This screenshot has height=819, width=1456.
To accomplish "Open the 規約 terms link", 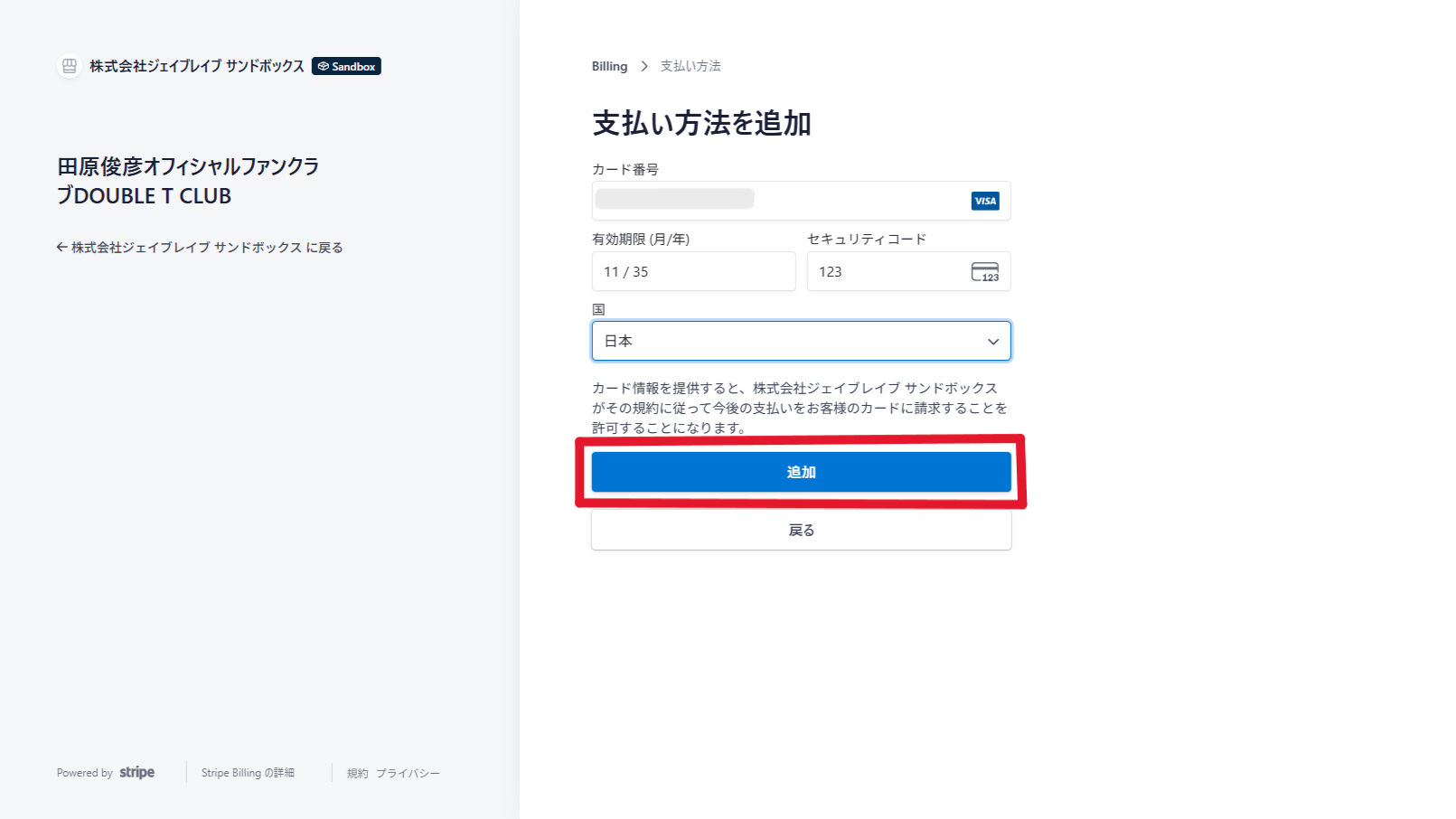I will point(358,773).
